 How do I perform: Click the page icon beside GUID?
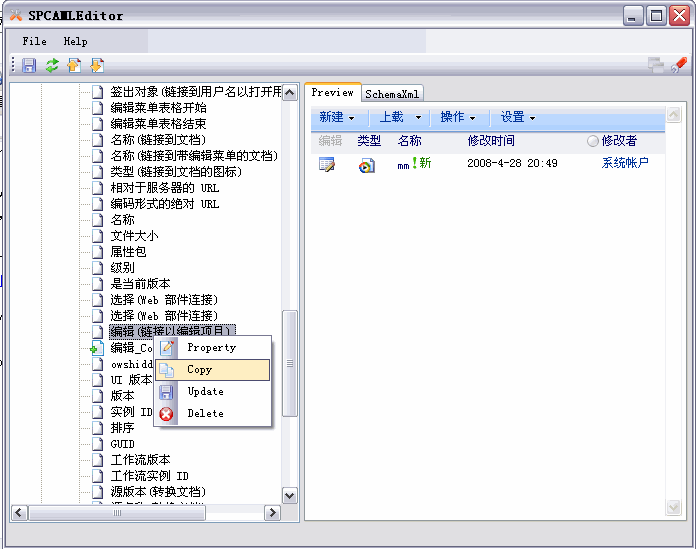click(98, 444)
